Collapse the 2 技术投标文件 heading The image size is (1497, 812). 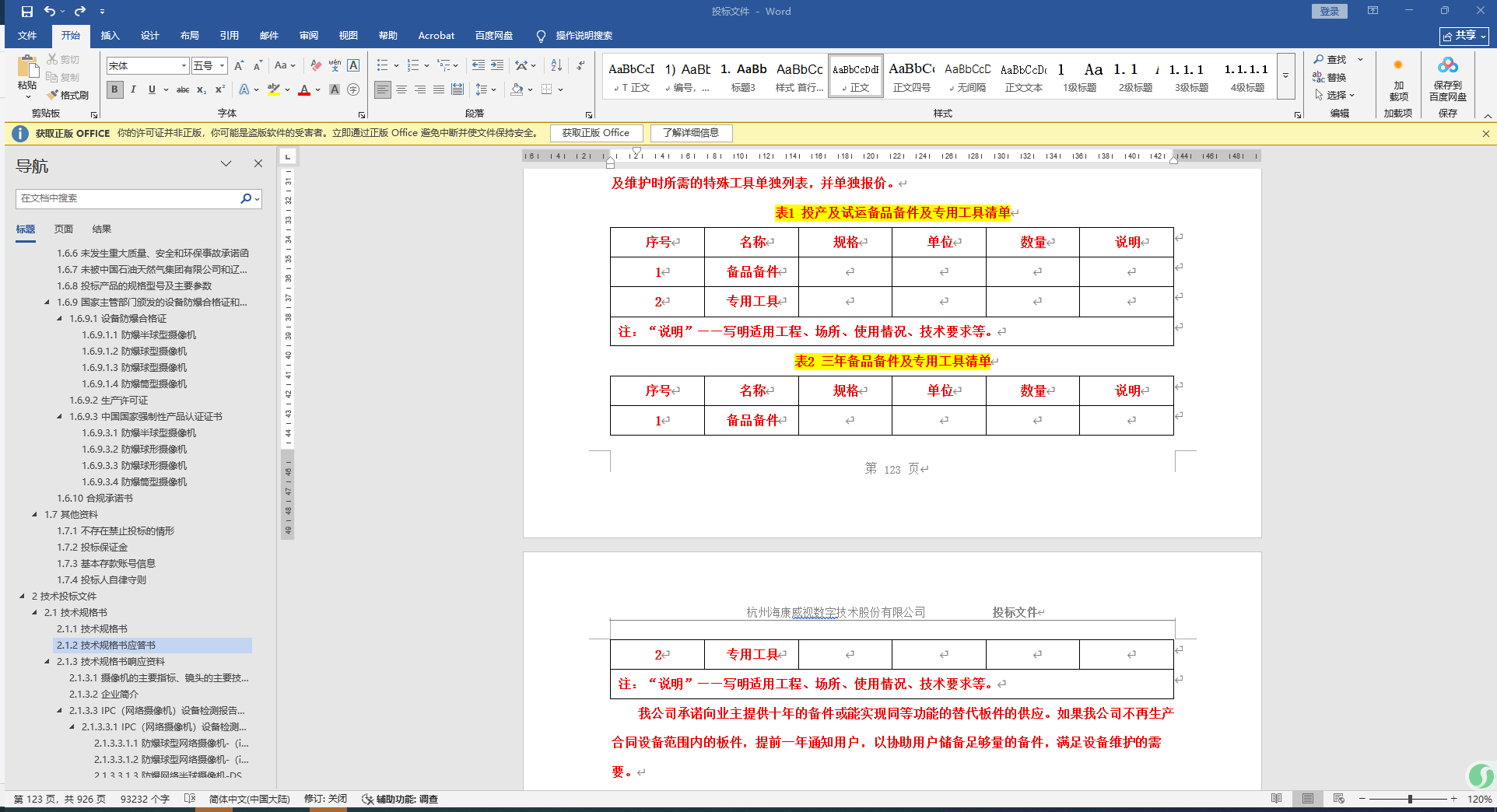[x=23, y=596]
